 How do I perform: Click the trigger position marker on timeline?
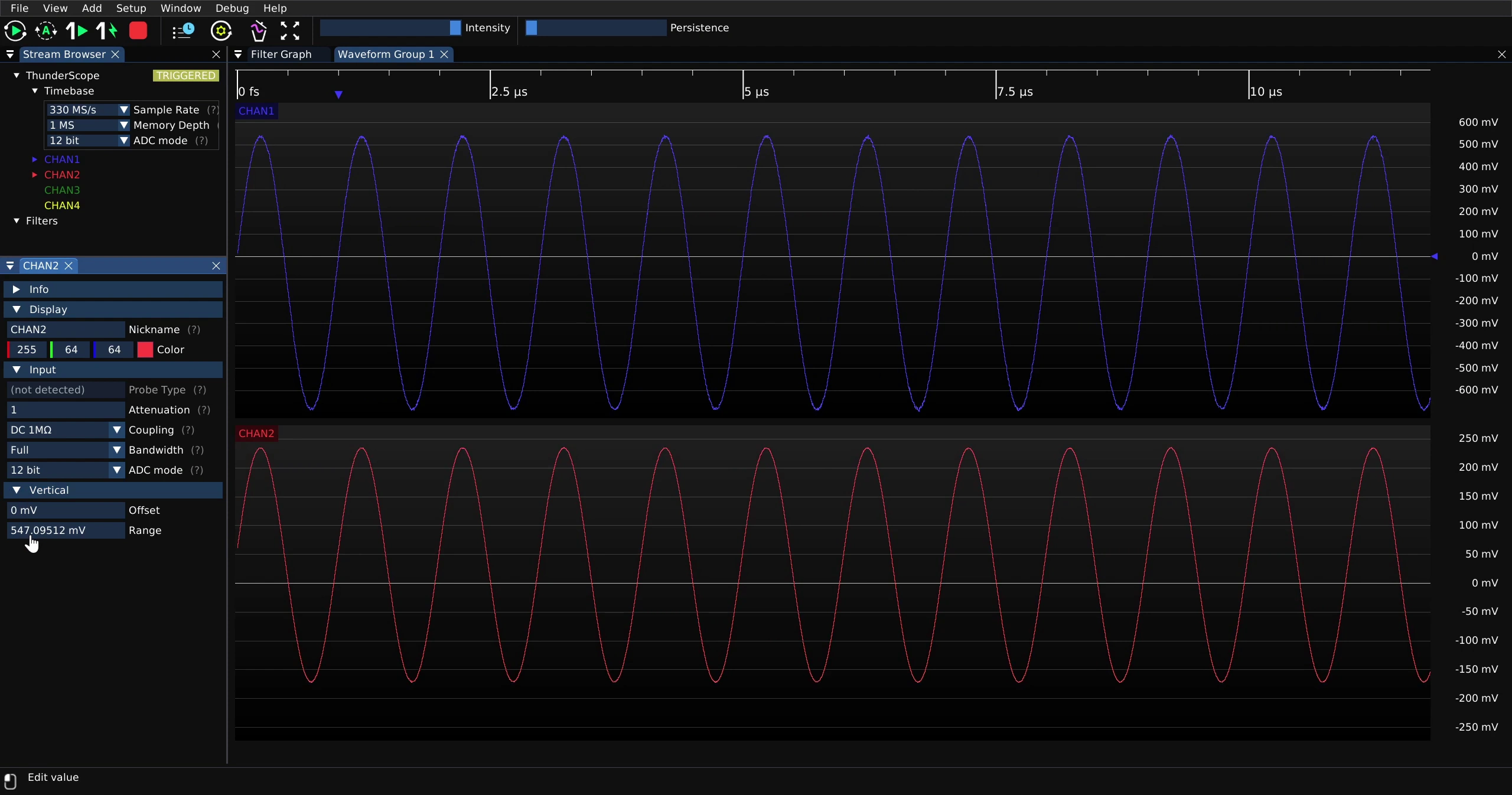(338, 95)
